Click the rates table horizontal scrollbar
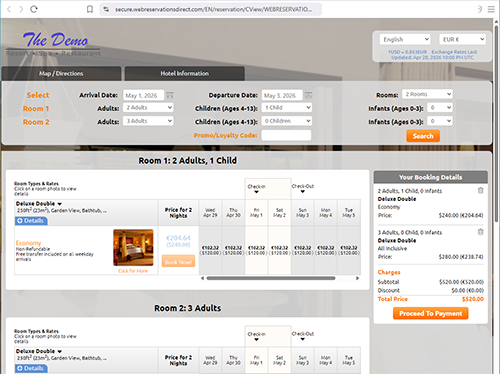The width and height of the screenshot is (500, 374). (x=271, y=278)
